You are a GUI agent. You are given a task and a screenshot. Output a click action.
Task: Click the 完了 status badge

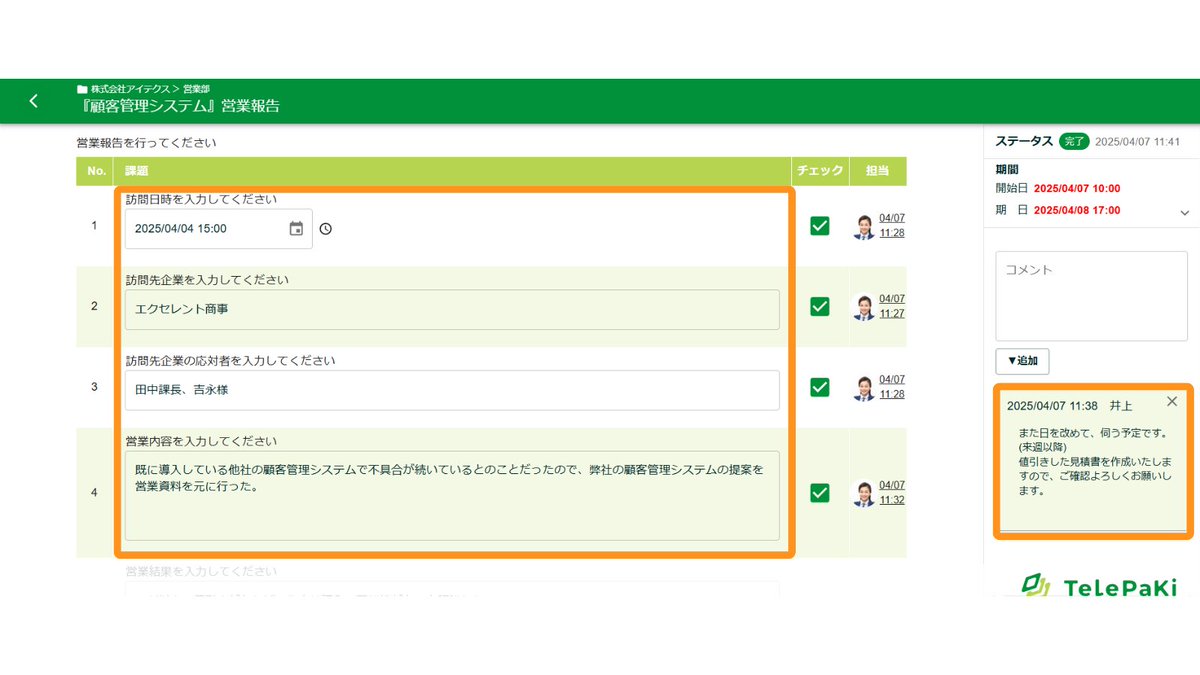[1073, 142]
